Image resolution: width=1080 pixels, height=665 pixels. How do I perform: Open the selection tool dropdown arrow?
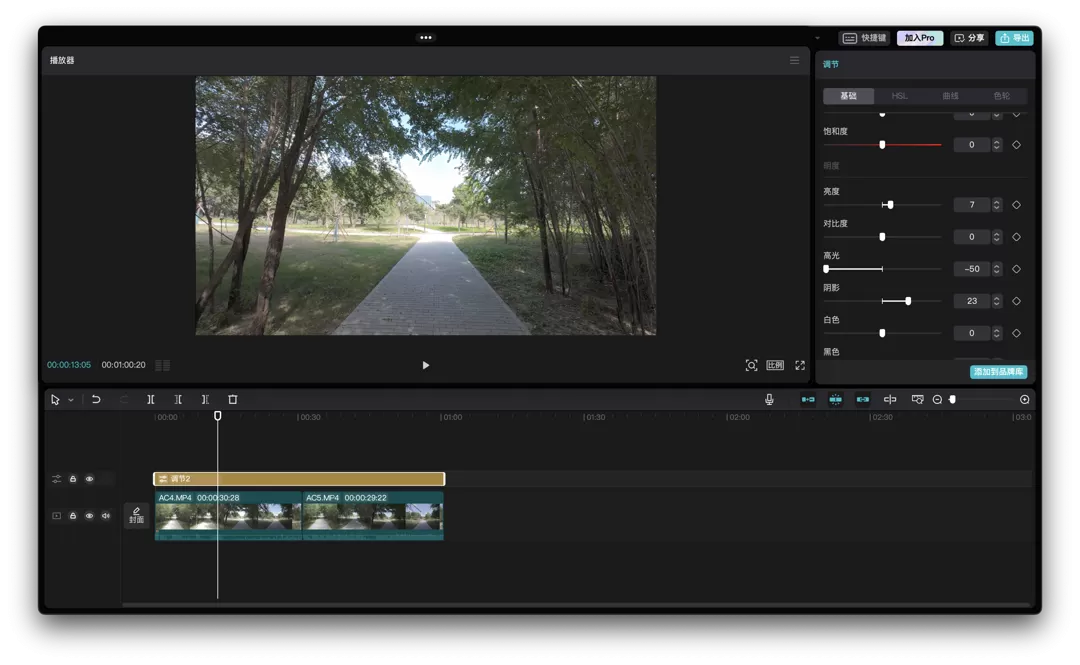point(71,400)
